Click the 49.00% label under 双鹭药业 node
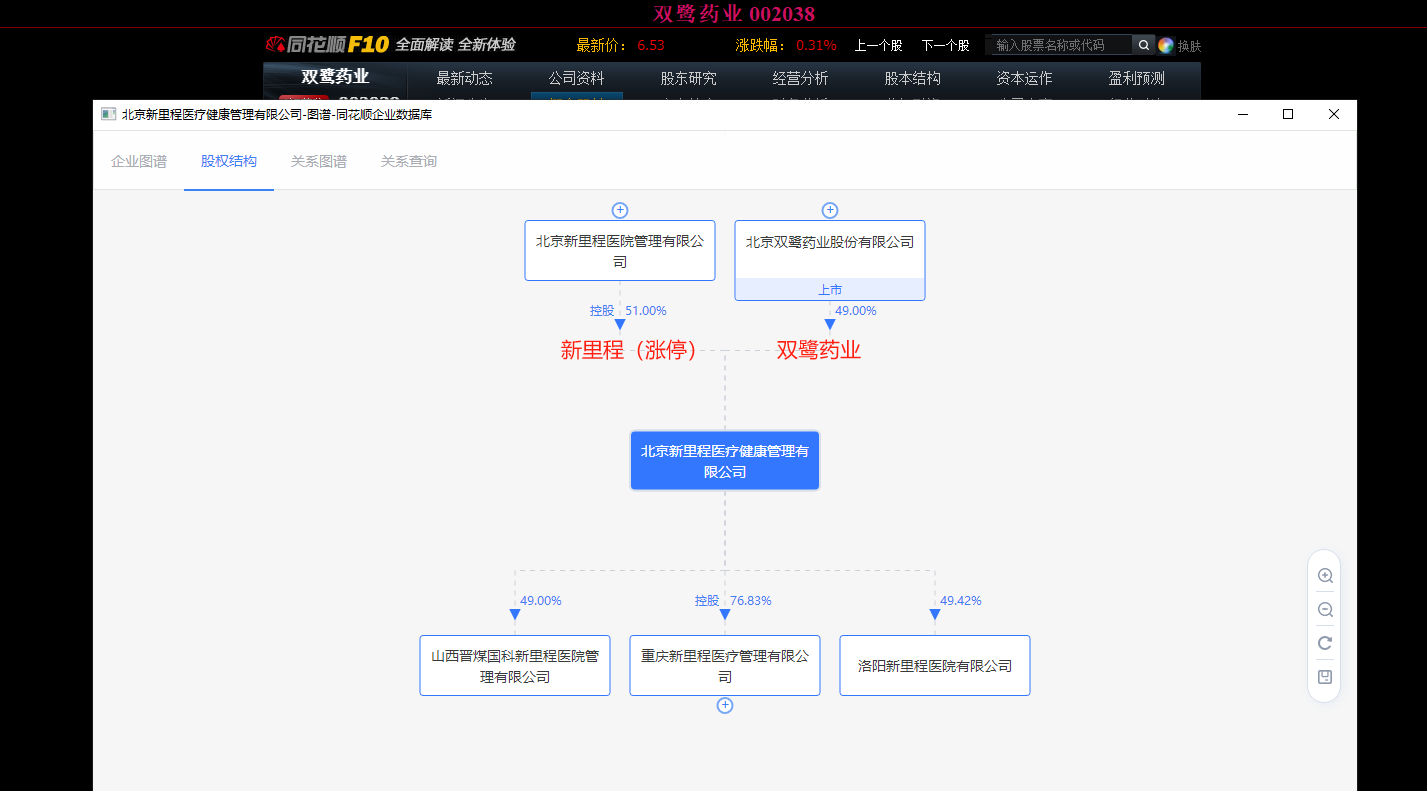 [x=856, y=311]
